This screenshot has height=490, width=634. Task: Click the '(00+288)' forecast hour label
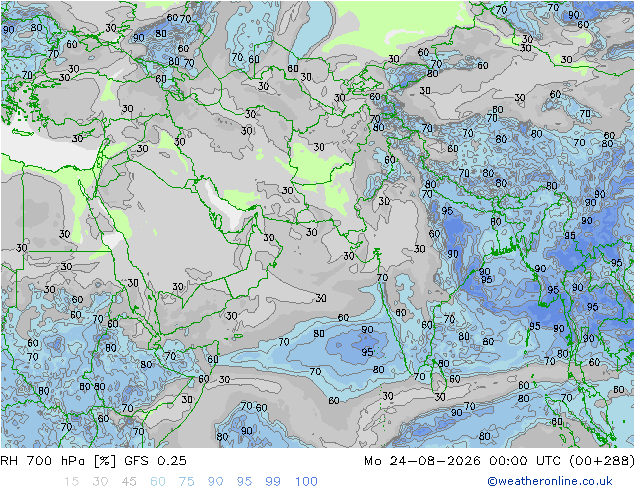tap(601, 461)
